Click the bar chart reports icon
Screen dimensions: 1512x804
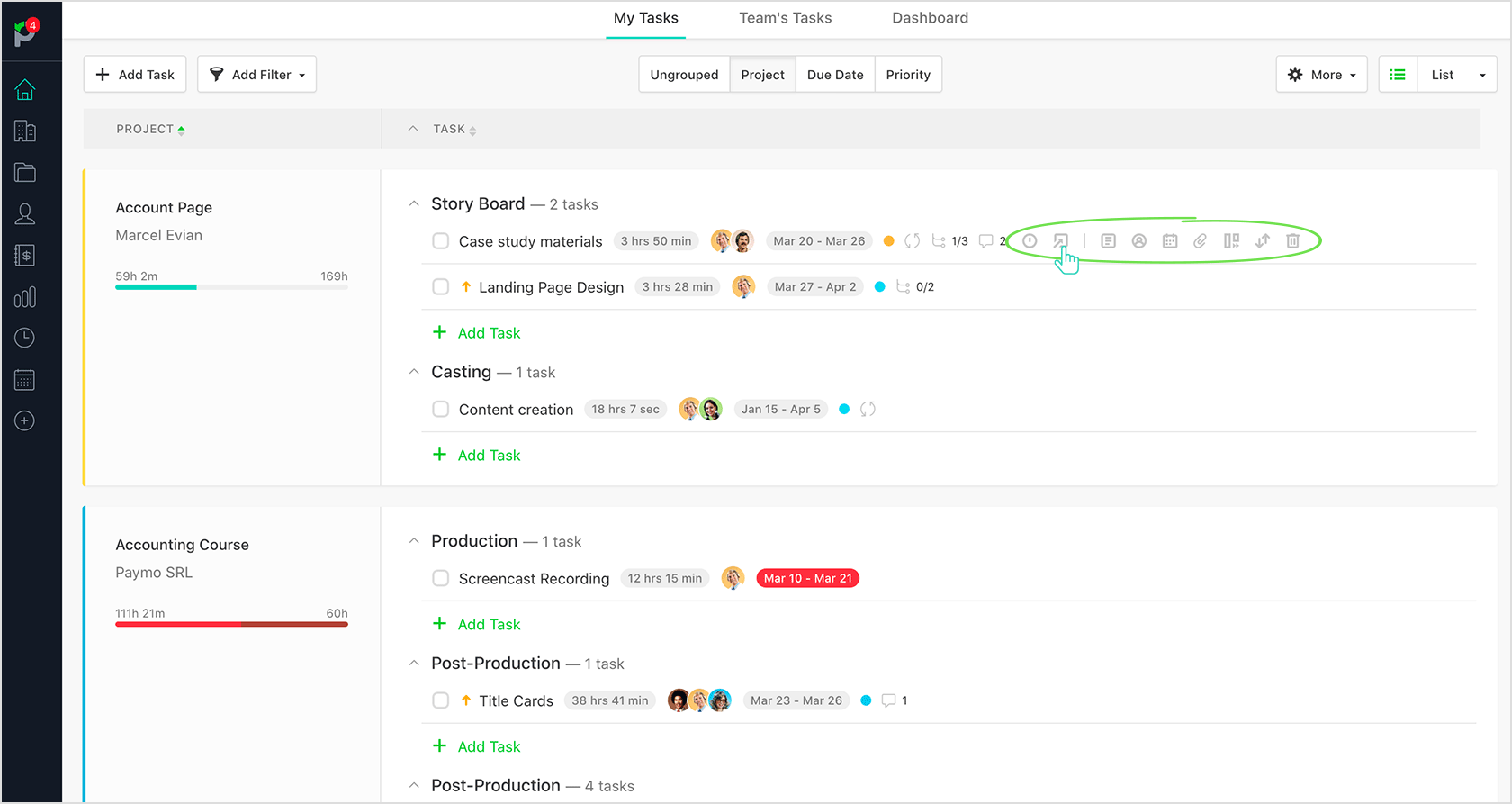[24, 296]
